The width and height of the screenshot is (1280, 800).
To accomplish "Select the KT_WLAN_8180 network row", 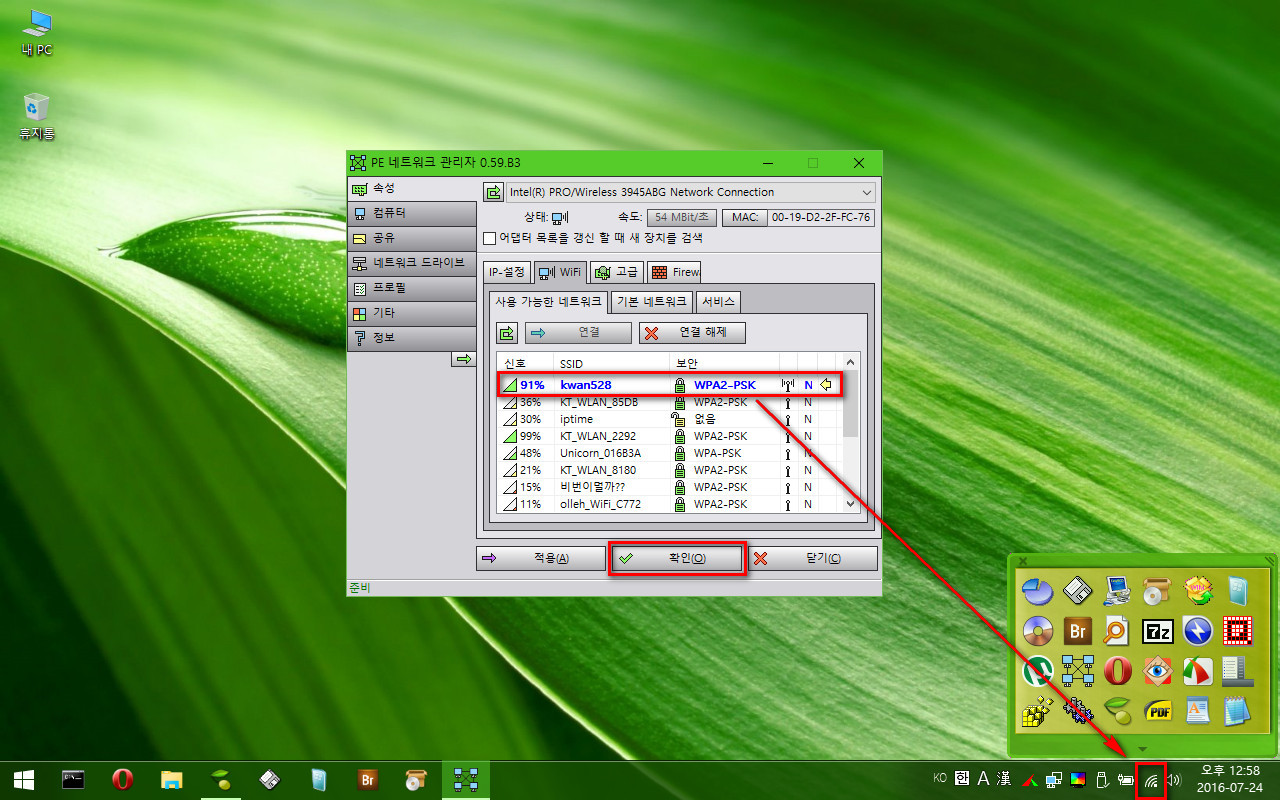I will tap(670, 470).
